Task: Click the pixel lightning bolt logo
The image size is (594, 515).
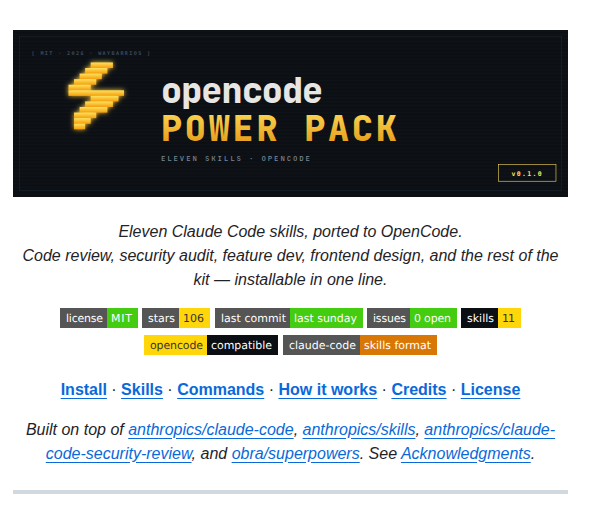Action: click(x=96, y=96)
